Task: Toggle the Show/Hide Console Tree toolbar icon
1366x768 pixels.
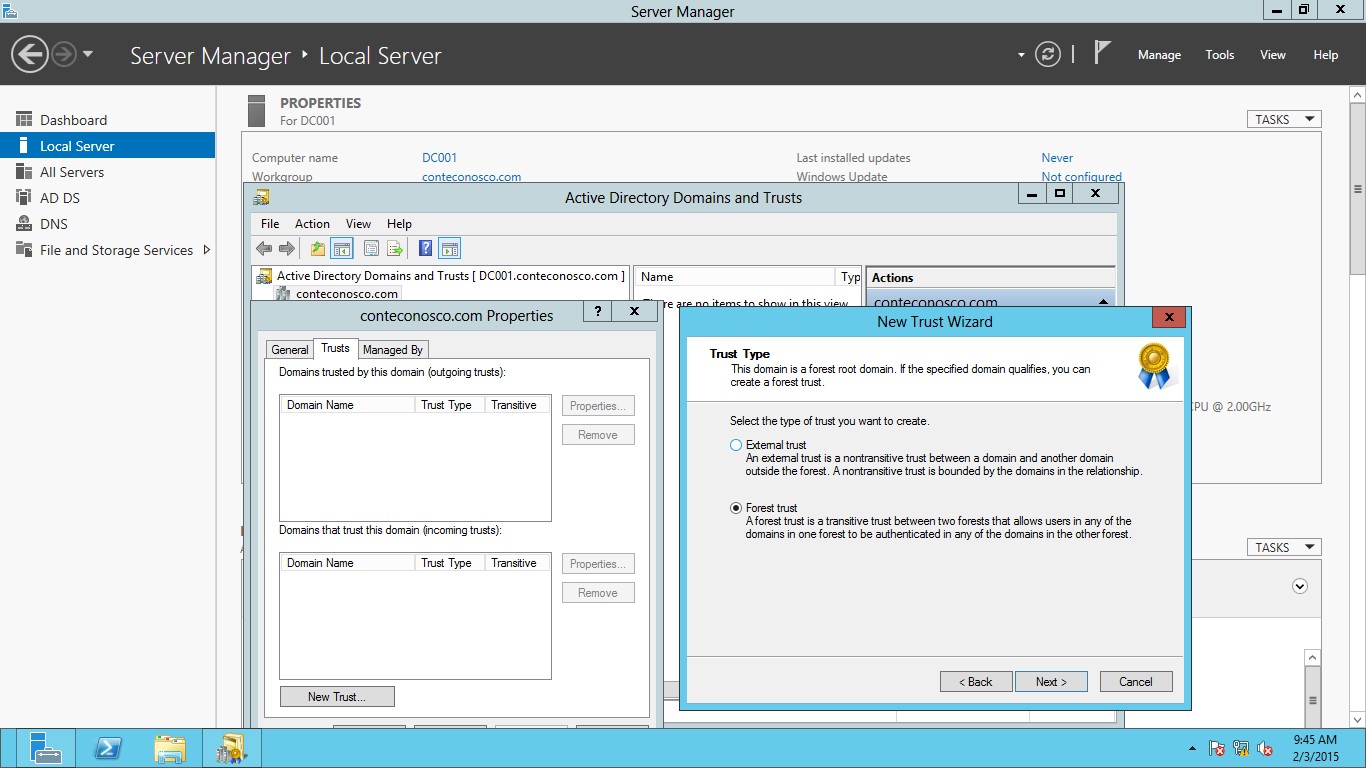Action: 341,248
